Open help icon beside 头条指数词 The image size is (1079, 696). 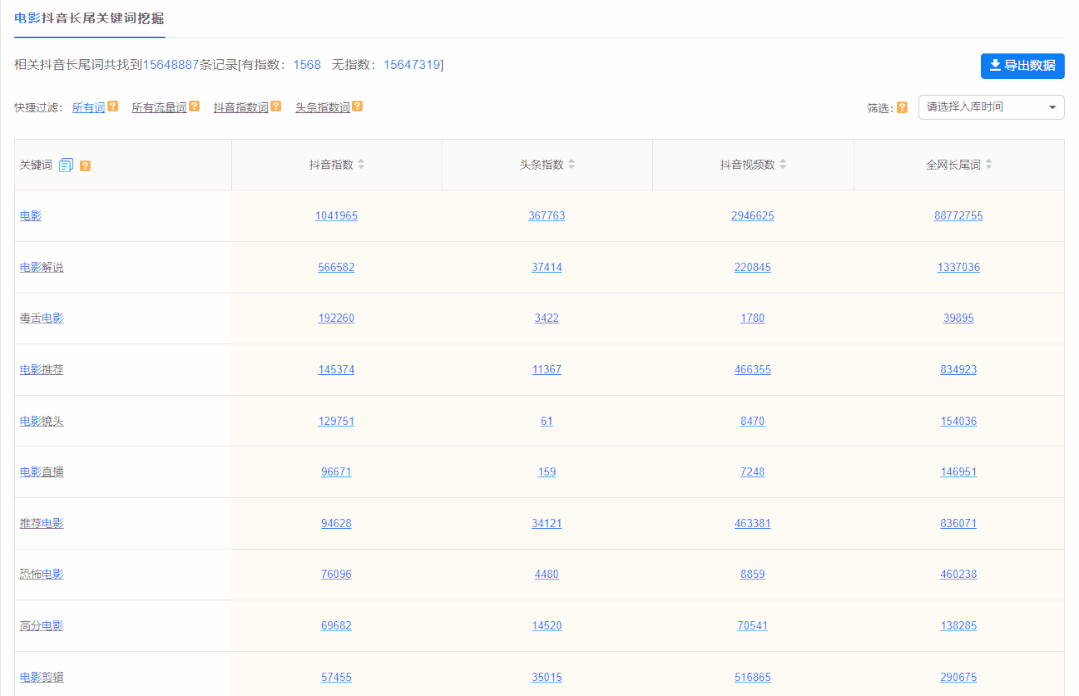click(x=358, y=106)
